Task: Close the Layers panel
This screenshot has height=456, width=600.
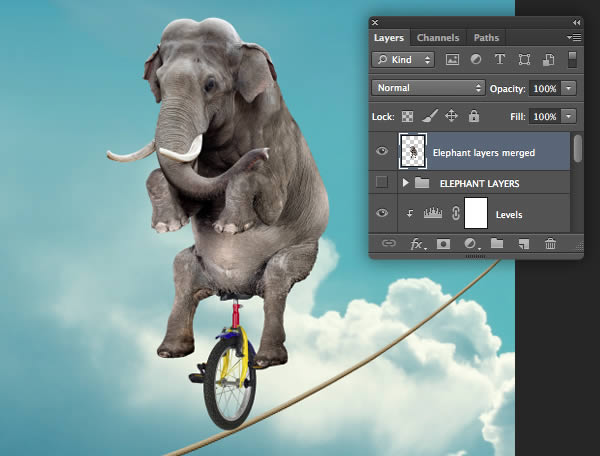Action: tap(375, 23)
